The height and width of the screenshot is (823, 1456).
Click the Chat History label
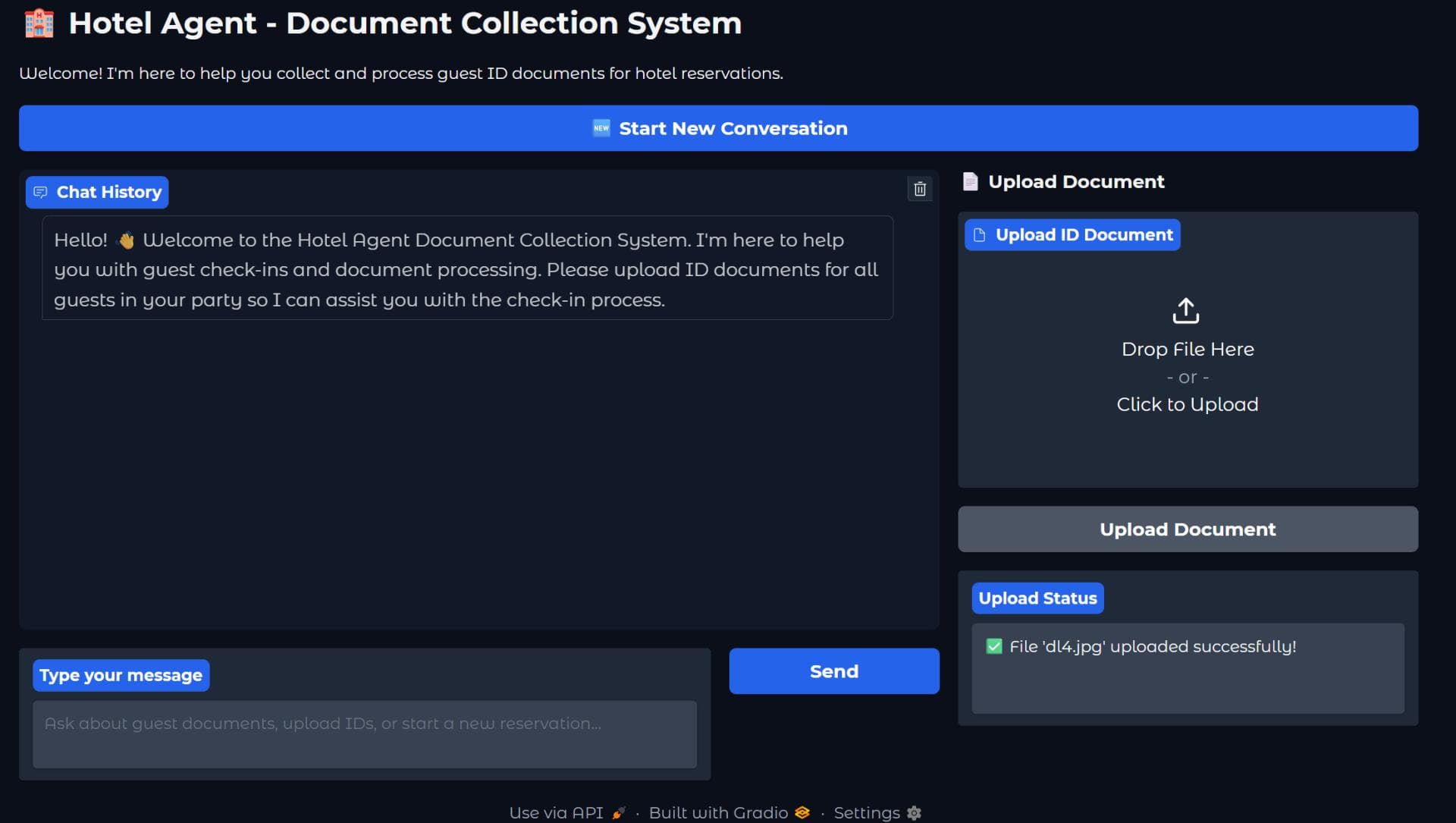(x=97, y=192)
